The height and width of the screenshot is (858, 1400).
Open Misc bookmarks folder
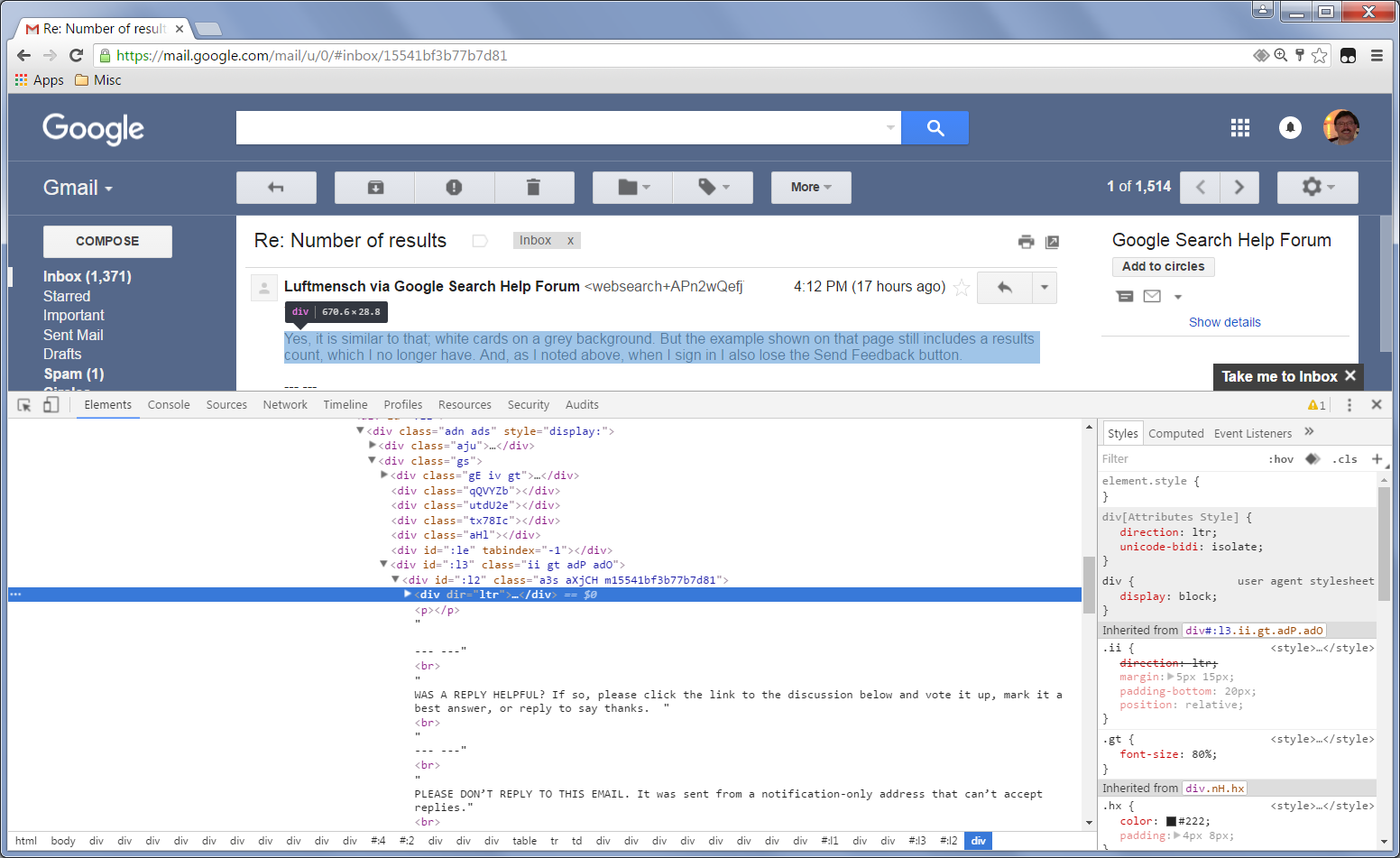point(98,79)
